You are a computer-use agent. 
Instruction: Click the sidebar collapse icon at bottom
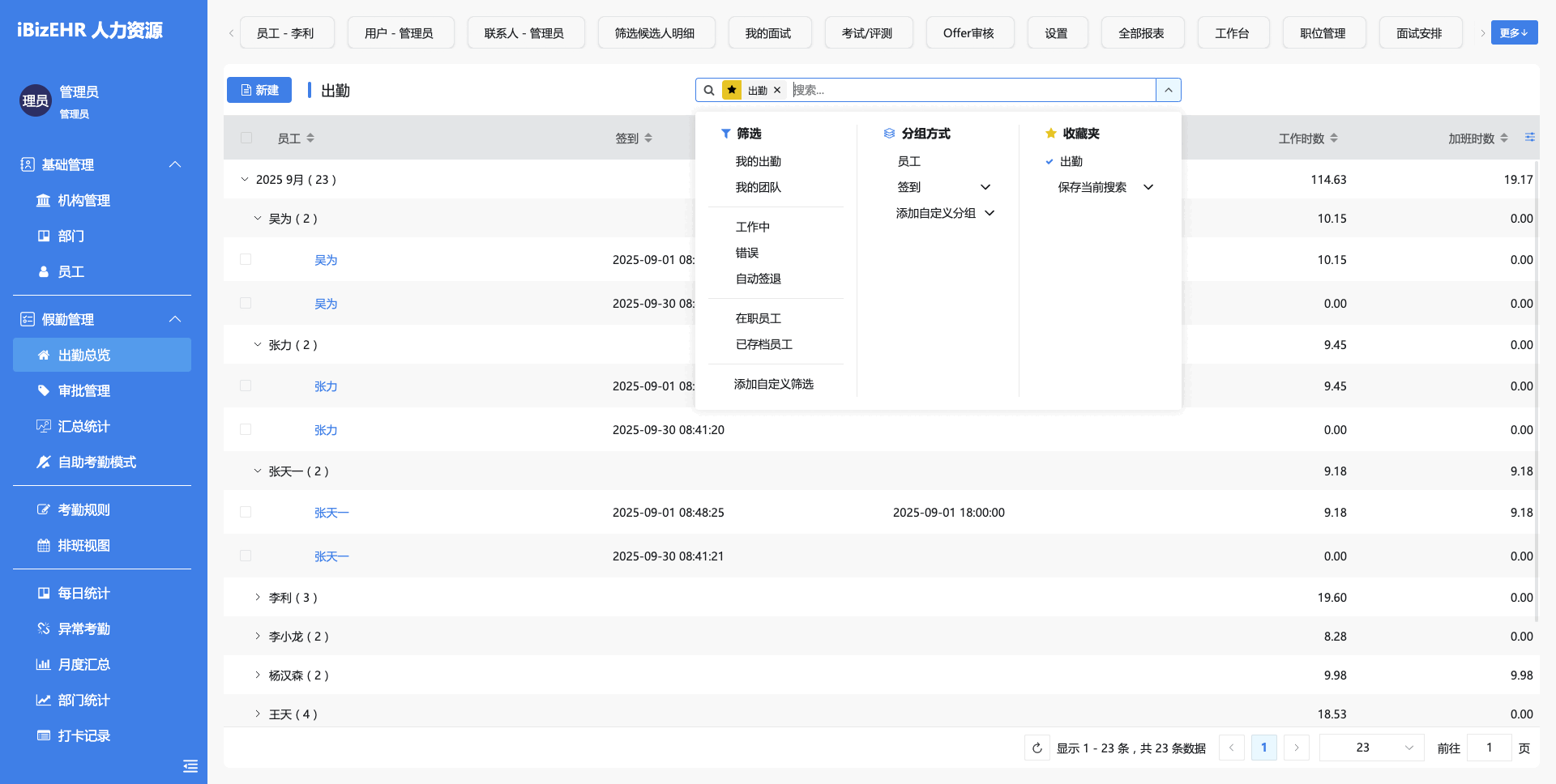coord(190,766)
